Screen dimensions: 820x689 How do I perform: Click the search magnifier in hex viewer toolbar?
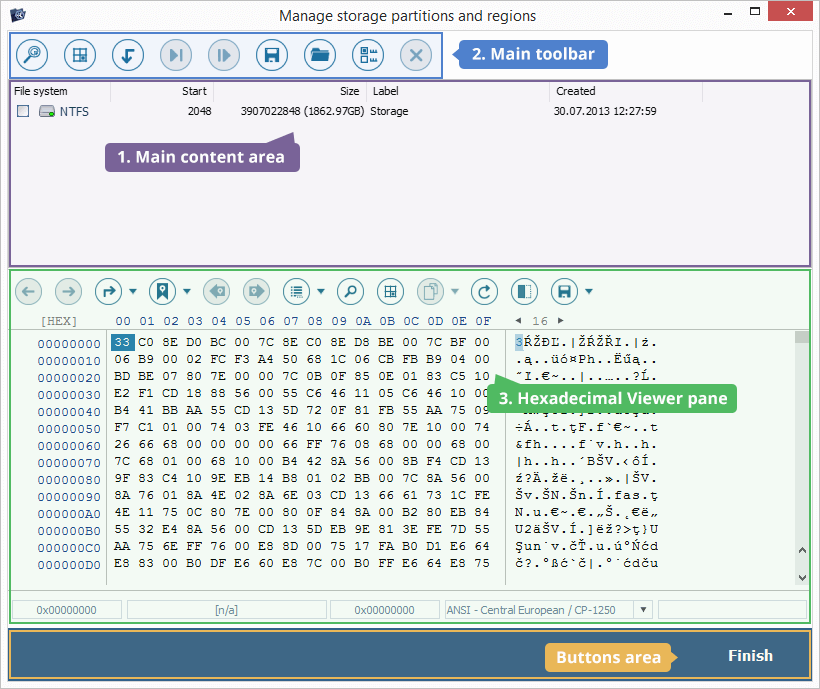click(350, 292)
